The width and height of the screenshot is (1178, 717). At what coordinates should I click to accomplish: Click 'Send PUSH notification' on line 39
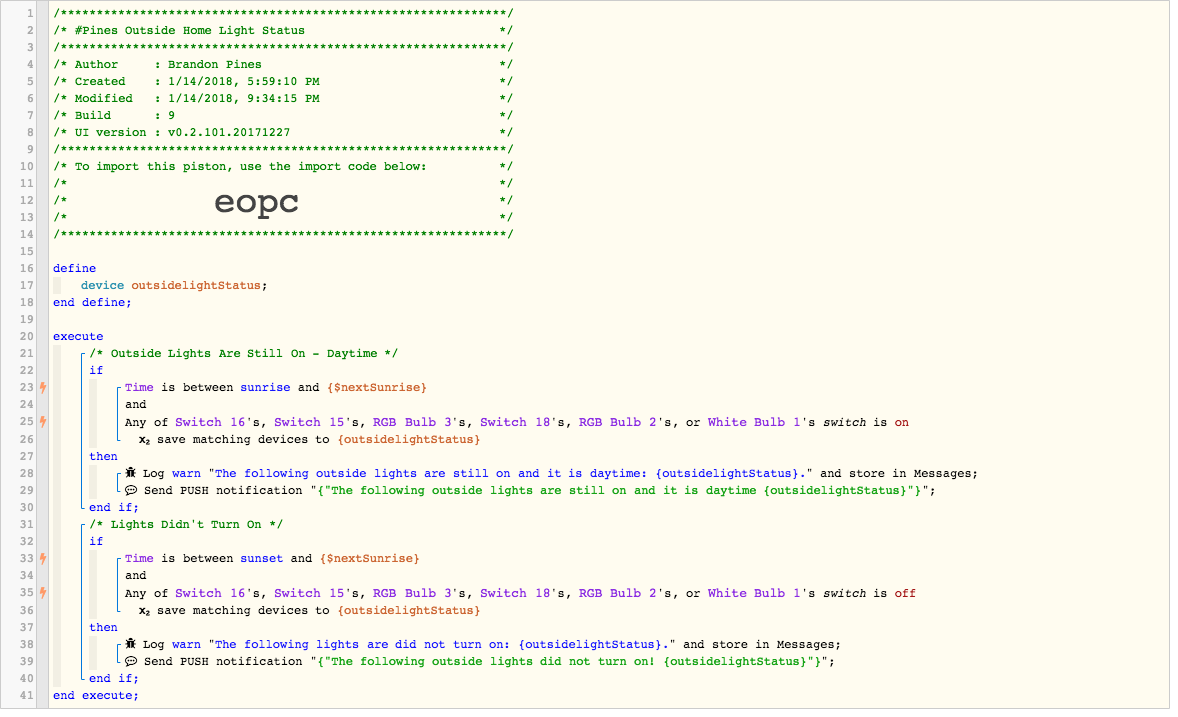pos(224,662)
